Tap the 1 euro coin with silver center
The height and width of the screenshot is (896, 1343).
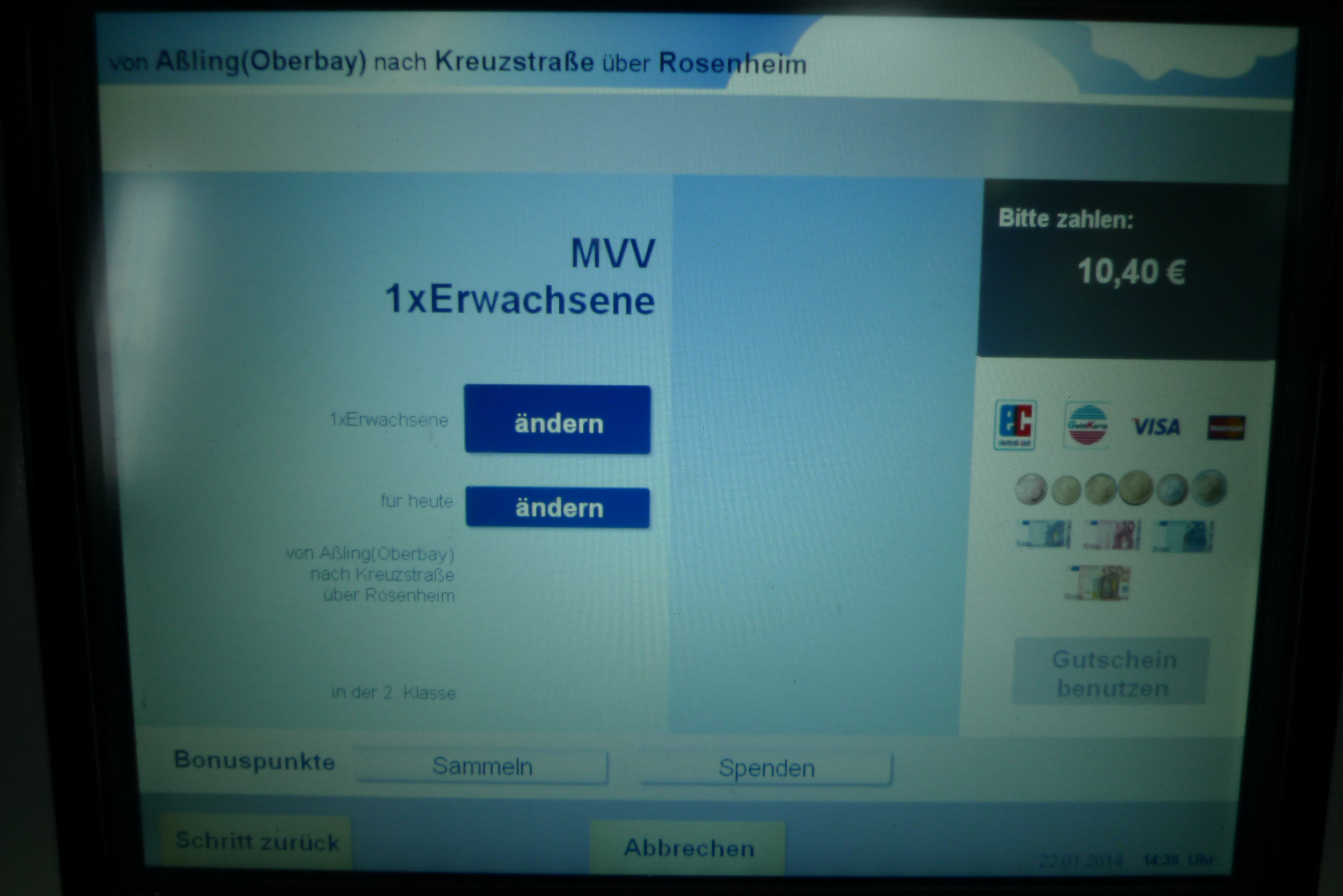[1173, 490]
